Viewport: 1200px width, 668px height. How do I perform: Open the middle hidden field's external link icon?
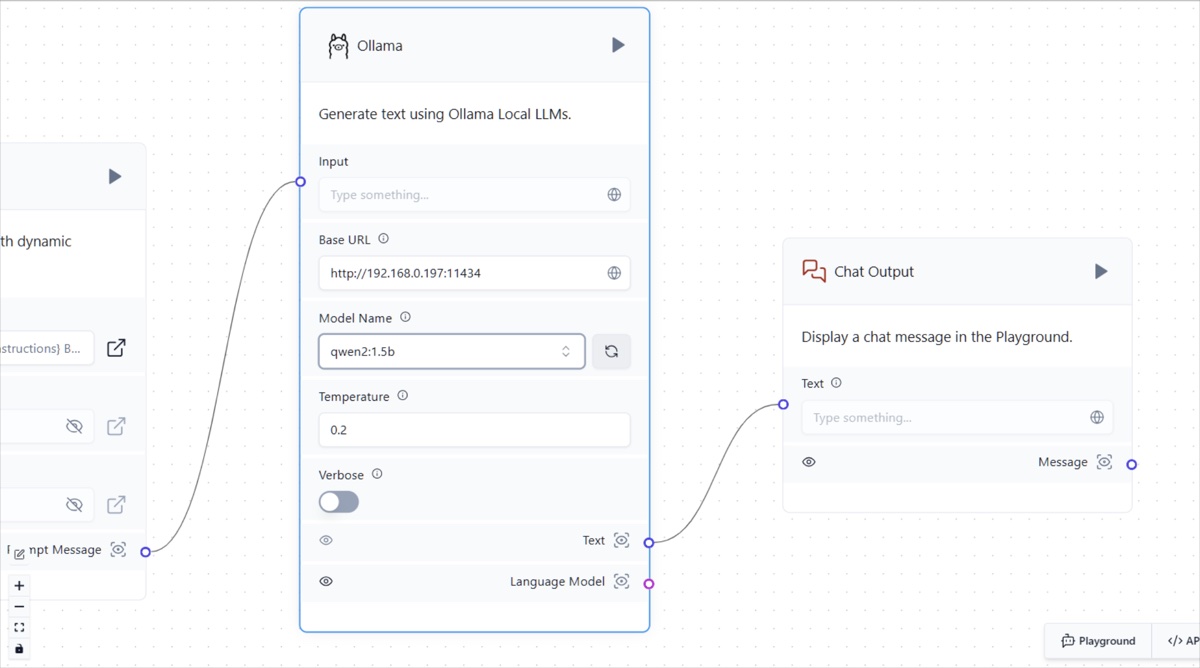pos(116,426)
